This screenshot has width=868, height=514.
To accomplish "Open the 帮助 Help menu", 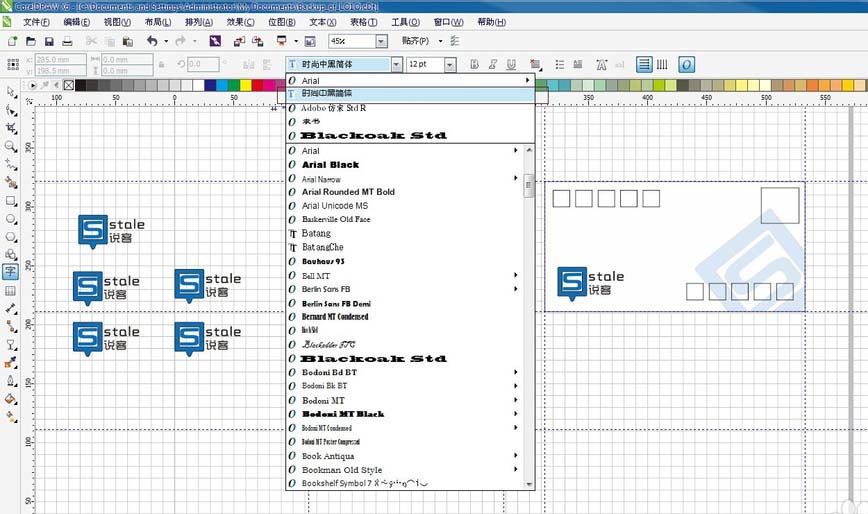I will pyautogui.click(x=491, y=22).
